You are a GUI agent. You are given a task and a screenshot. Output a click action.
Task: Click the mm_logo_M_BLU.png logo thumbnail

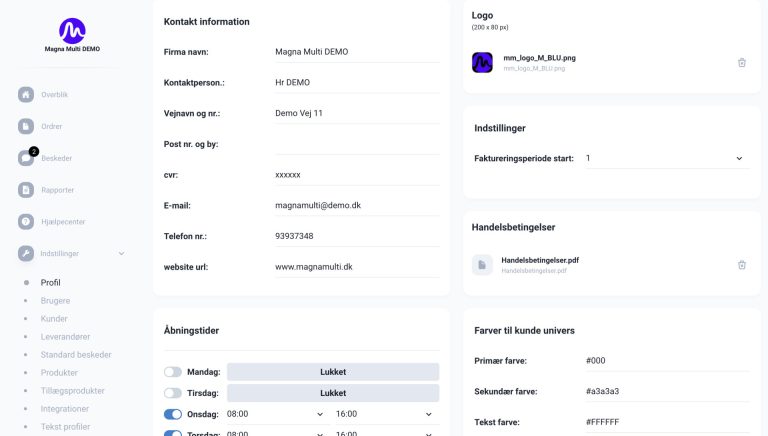tap(482, 63)
